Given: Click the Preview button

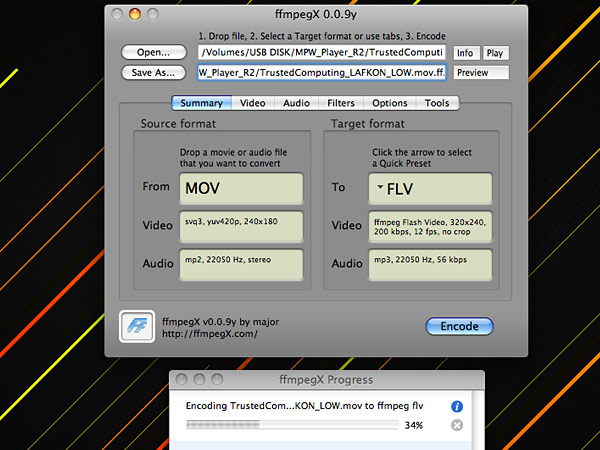Looking at the screenshot, I should [481, 72].
